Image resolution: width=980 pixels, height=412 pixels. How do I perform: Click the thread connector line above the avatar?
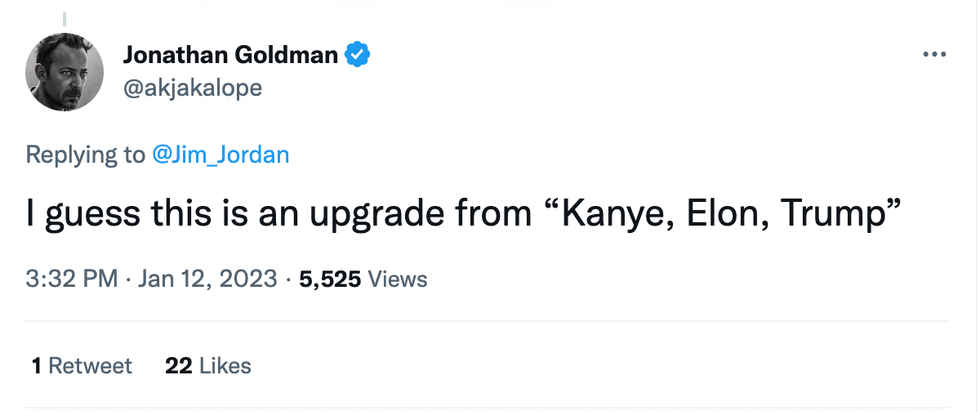coord(65,17)
